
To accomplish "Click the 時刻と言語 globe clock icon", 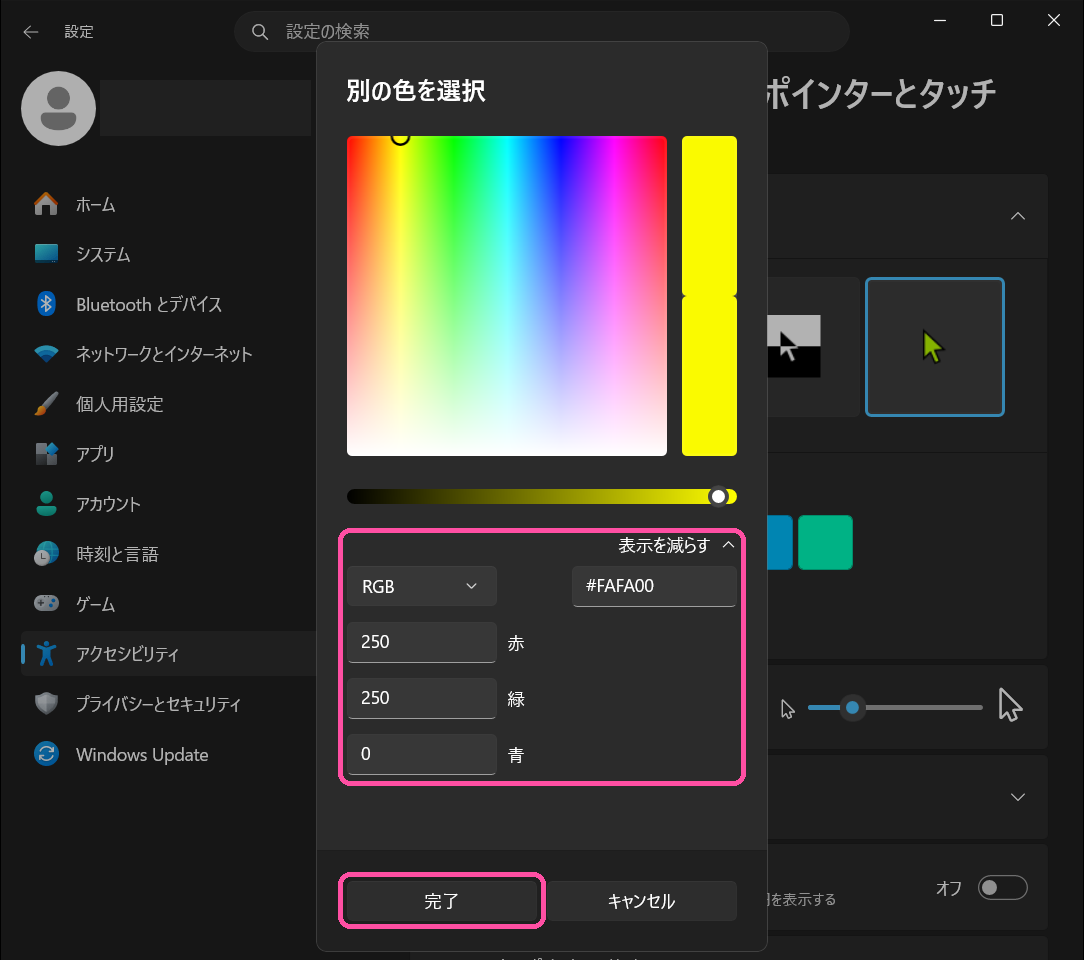I will click(x=46, y=554).
